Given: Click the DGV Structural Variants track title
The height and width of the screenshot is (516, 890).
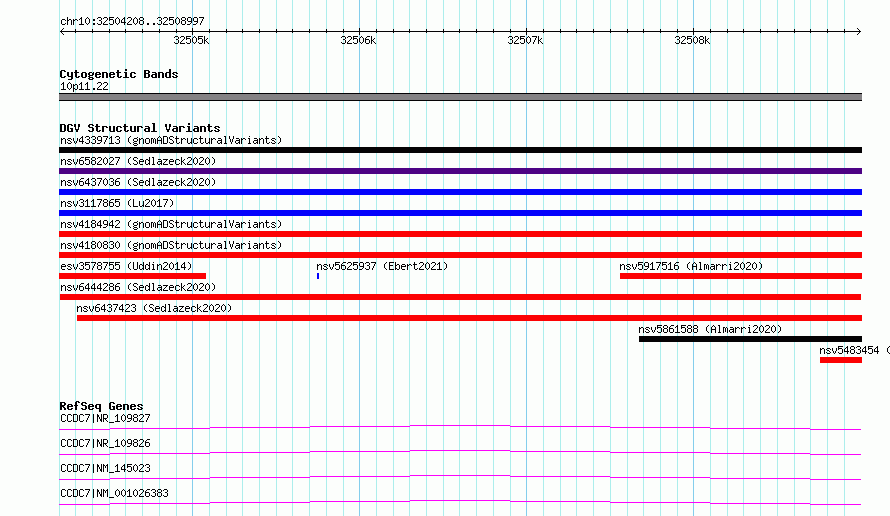Looking at the screenshot, I should point(140,128).
